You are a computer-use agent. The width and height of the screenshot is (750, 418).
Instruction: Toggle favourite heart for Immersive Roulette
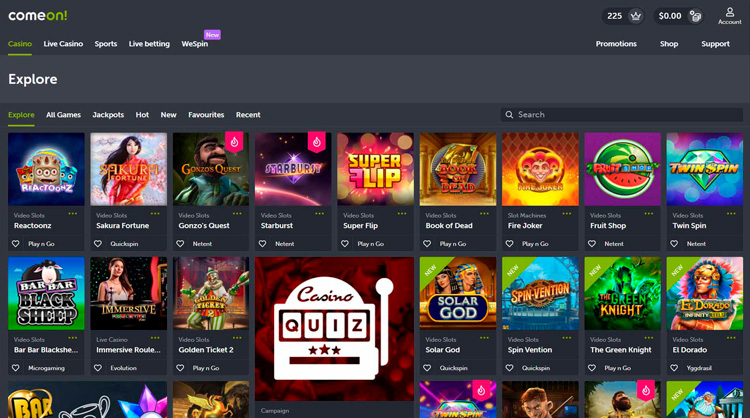[x=98, y=368]
